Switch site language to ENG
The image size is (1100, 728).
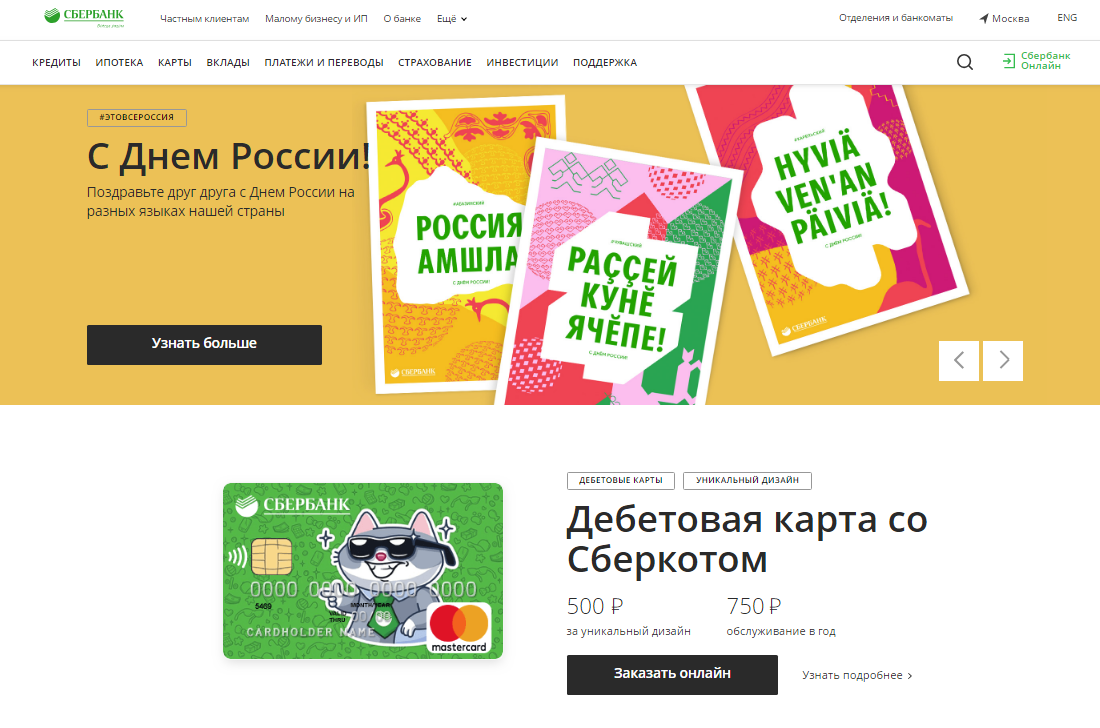click(1067, 18)
